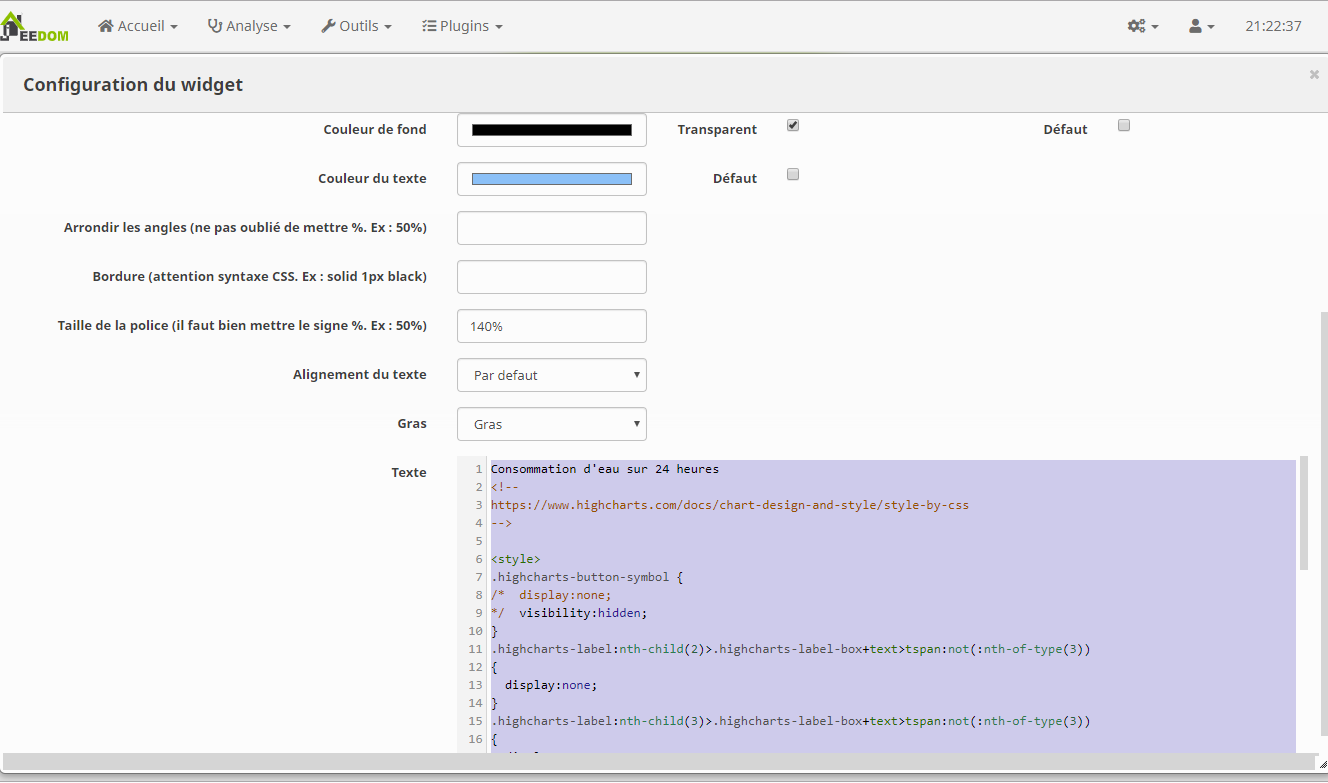1328x783 pixels.
Task: Open the Outils menu
Action: click(356, 26)
